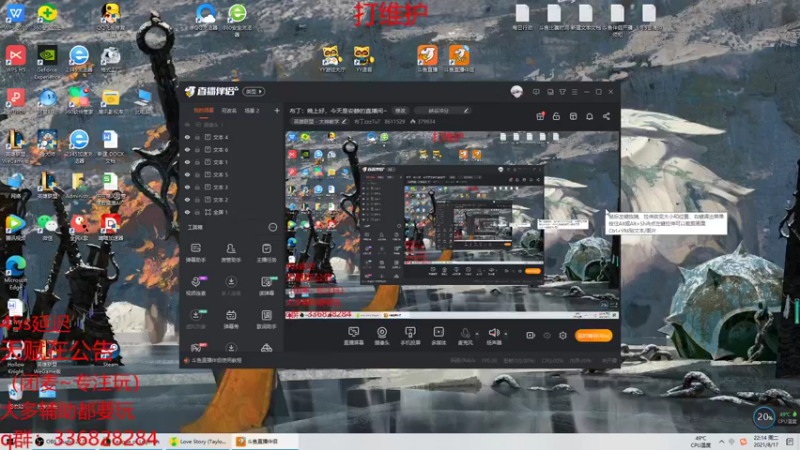Viewport: 800px width, 450px height.
Task: Open the 斗鱼直播 desktop shortcut
Action: [x=428, y=59]
